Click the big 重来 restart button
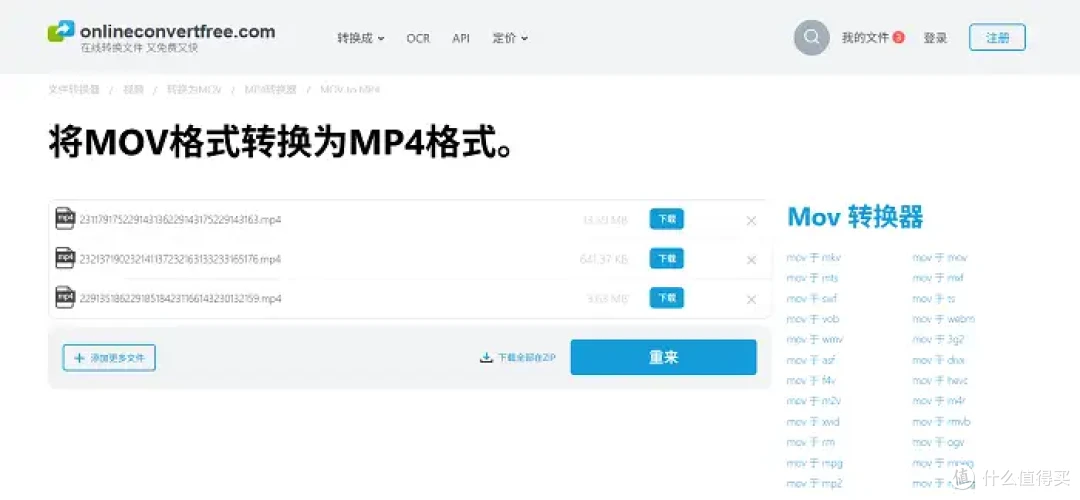Image resolution: width=1080 pixels, height=500 pixels. (663, 357)
